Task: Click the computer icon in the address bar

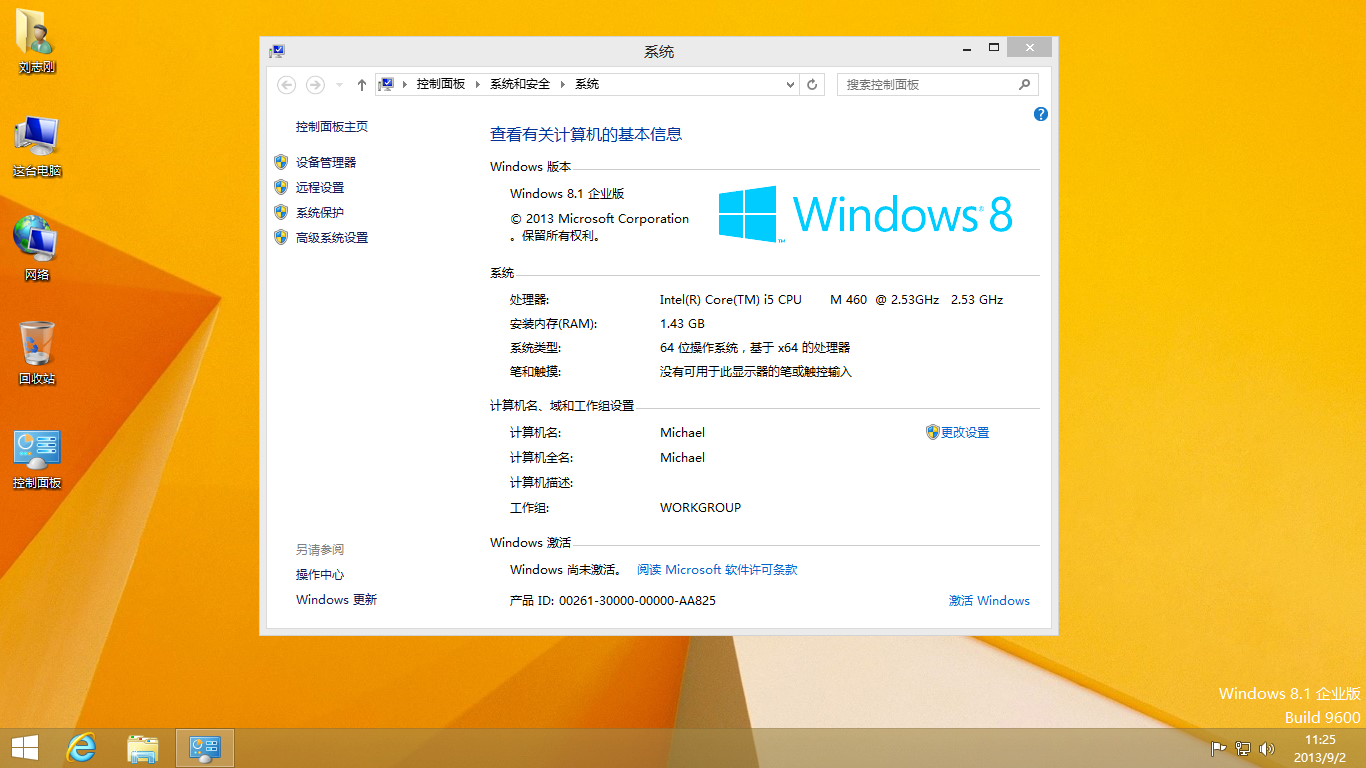Action: click(386, 84)
